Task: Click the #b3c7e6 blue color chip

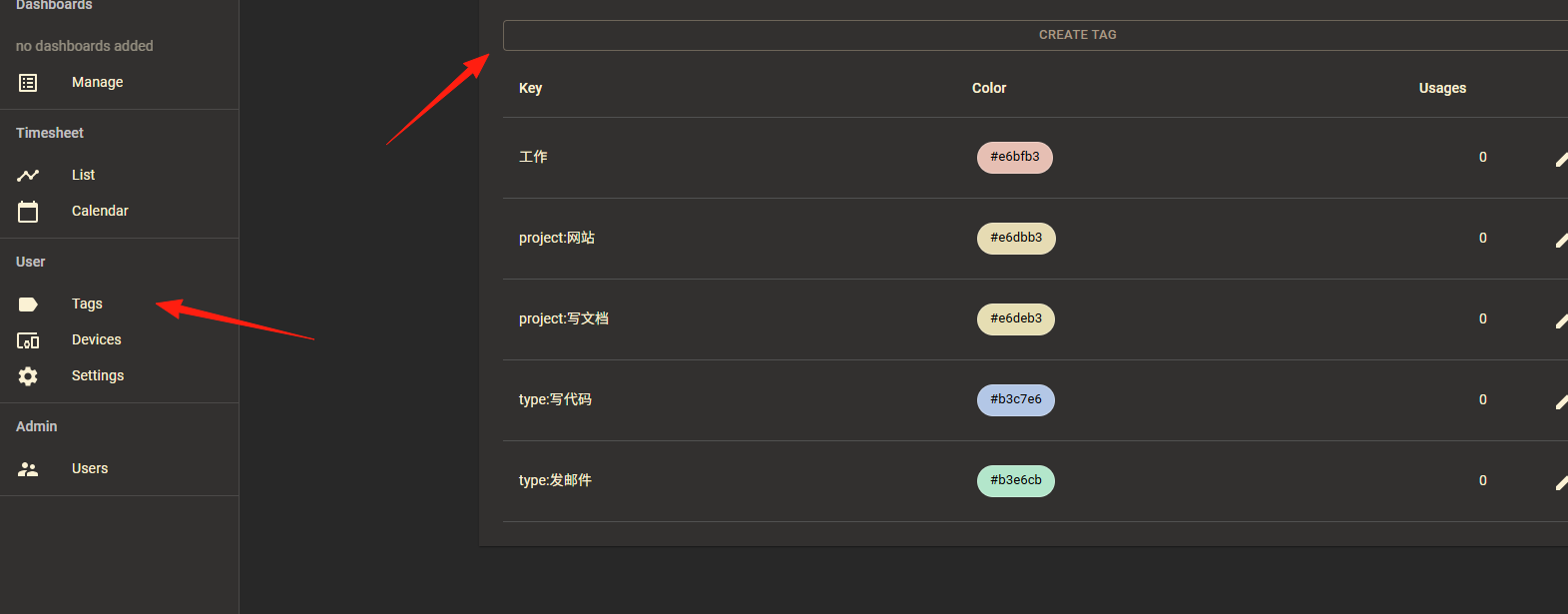Action: tap(1015, 400)
